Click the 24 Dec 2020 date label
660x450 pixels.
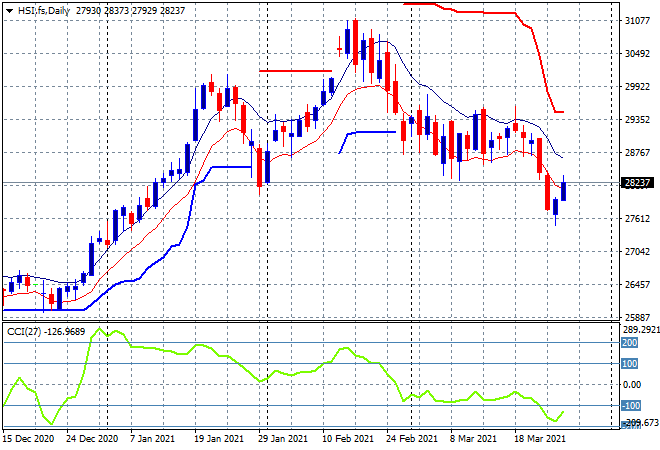point(92,439)
